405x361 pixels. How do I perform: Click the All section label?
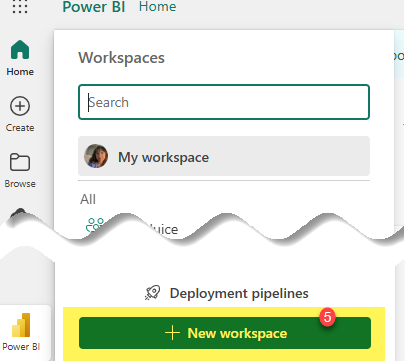pos(88,199)
